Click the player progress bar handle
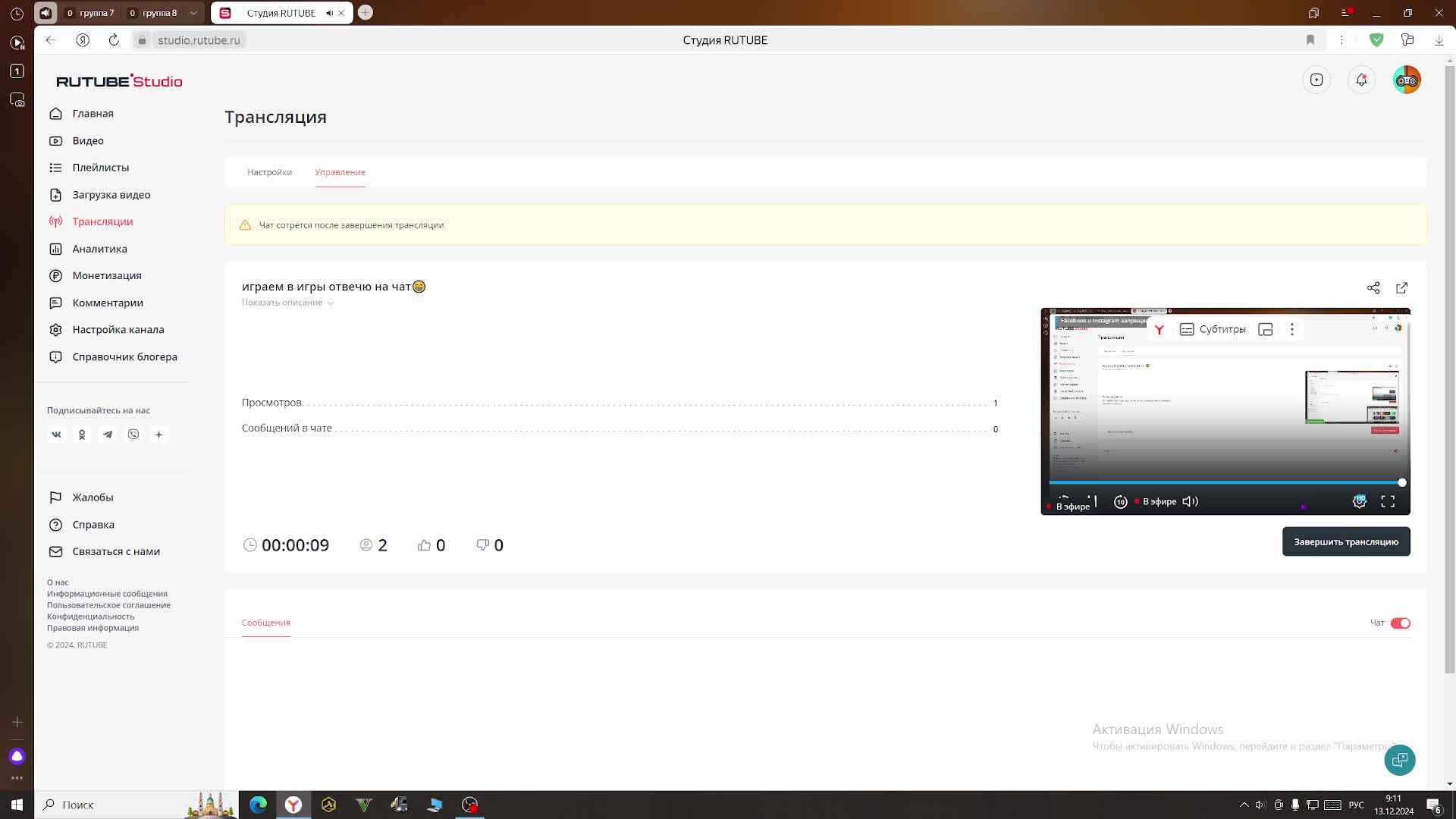This screenshot has width=1456, height=819. pos(1402,482)
